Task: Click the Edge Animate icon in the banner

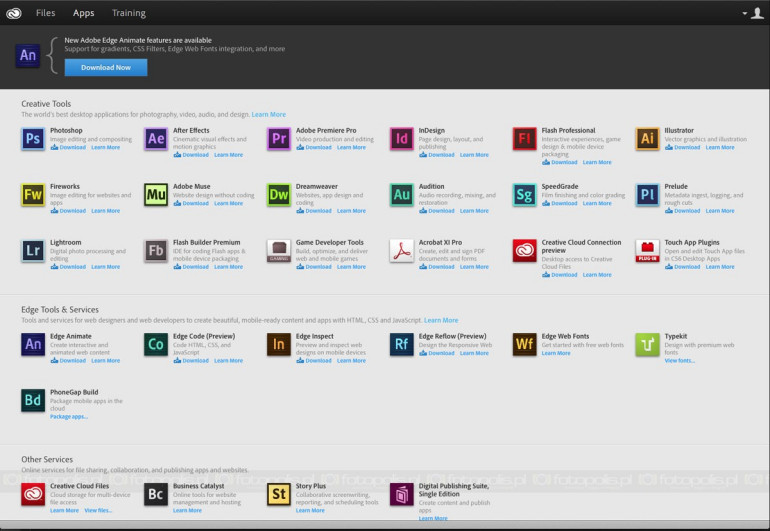Action: (x=28, y=56)
